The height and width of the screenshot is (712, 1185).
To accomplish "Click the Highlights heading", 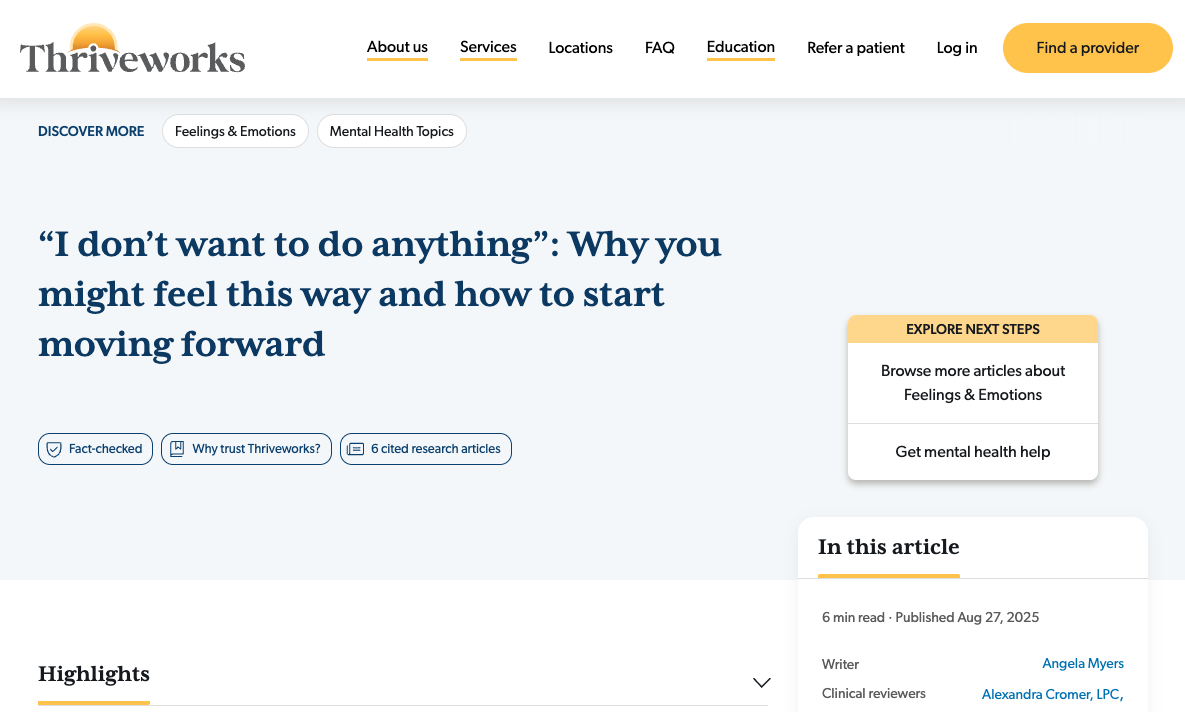I will (94, 674).
